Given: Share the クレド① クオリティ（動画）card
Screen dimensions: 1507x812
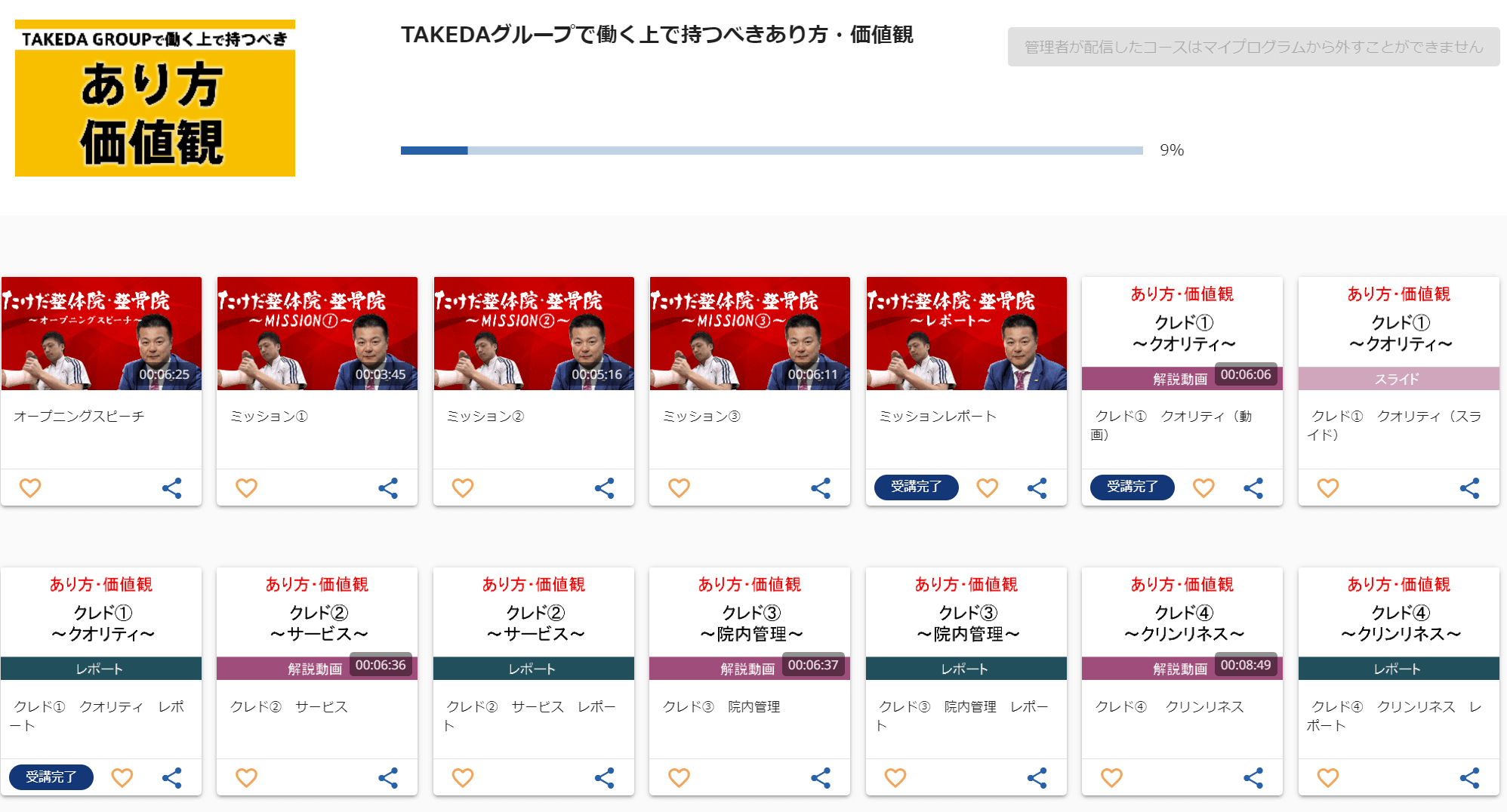Looking at the screenshot, I should tap(1253, 488).
